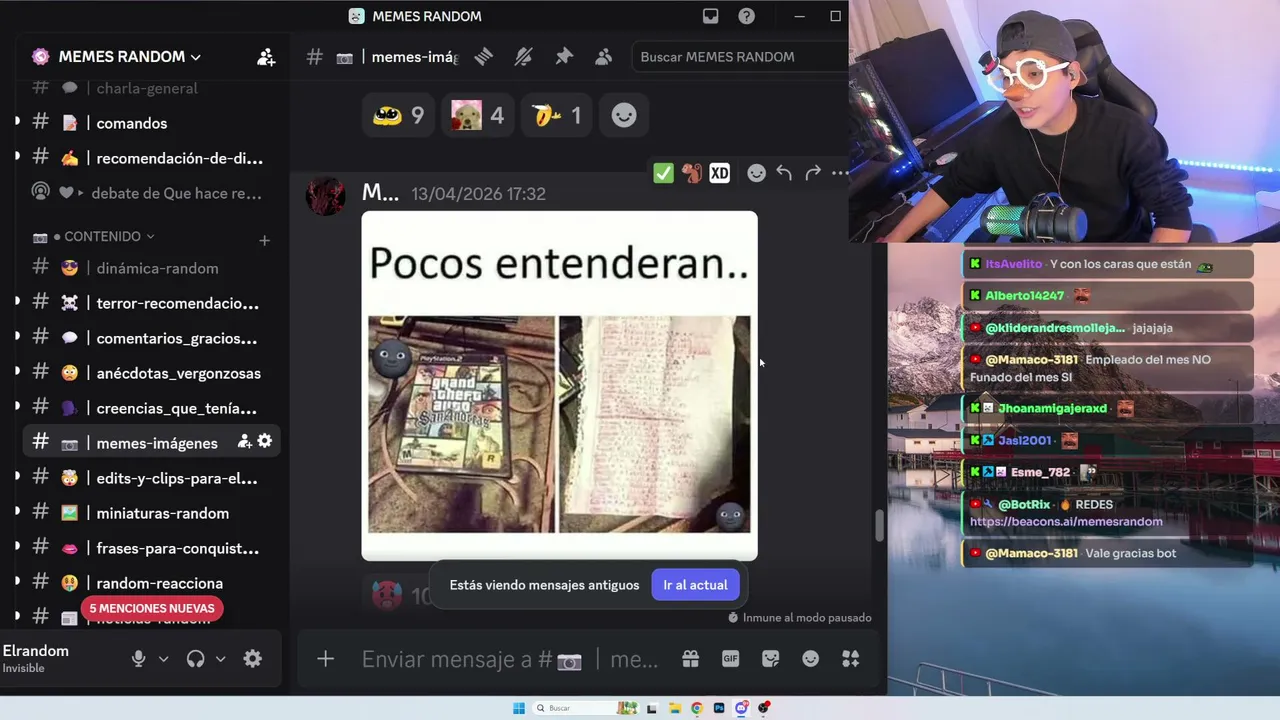Screen dimensions: 1280x720
Task: Select the memes-imágenes channel
Action: point(150,442)
